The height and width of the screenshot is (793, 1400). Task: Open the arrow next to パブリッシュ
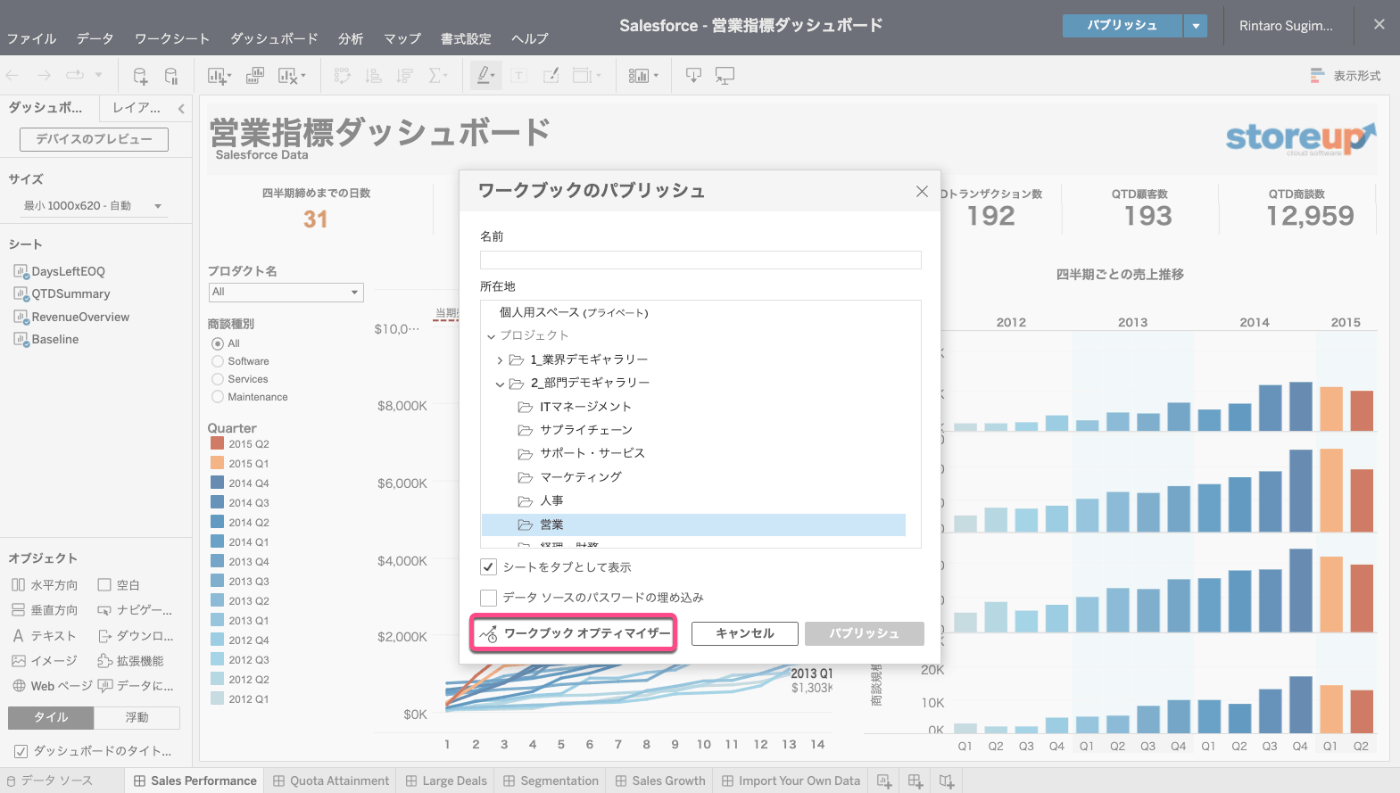1195,26
